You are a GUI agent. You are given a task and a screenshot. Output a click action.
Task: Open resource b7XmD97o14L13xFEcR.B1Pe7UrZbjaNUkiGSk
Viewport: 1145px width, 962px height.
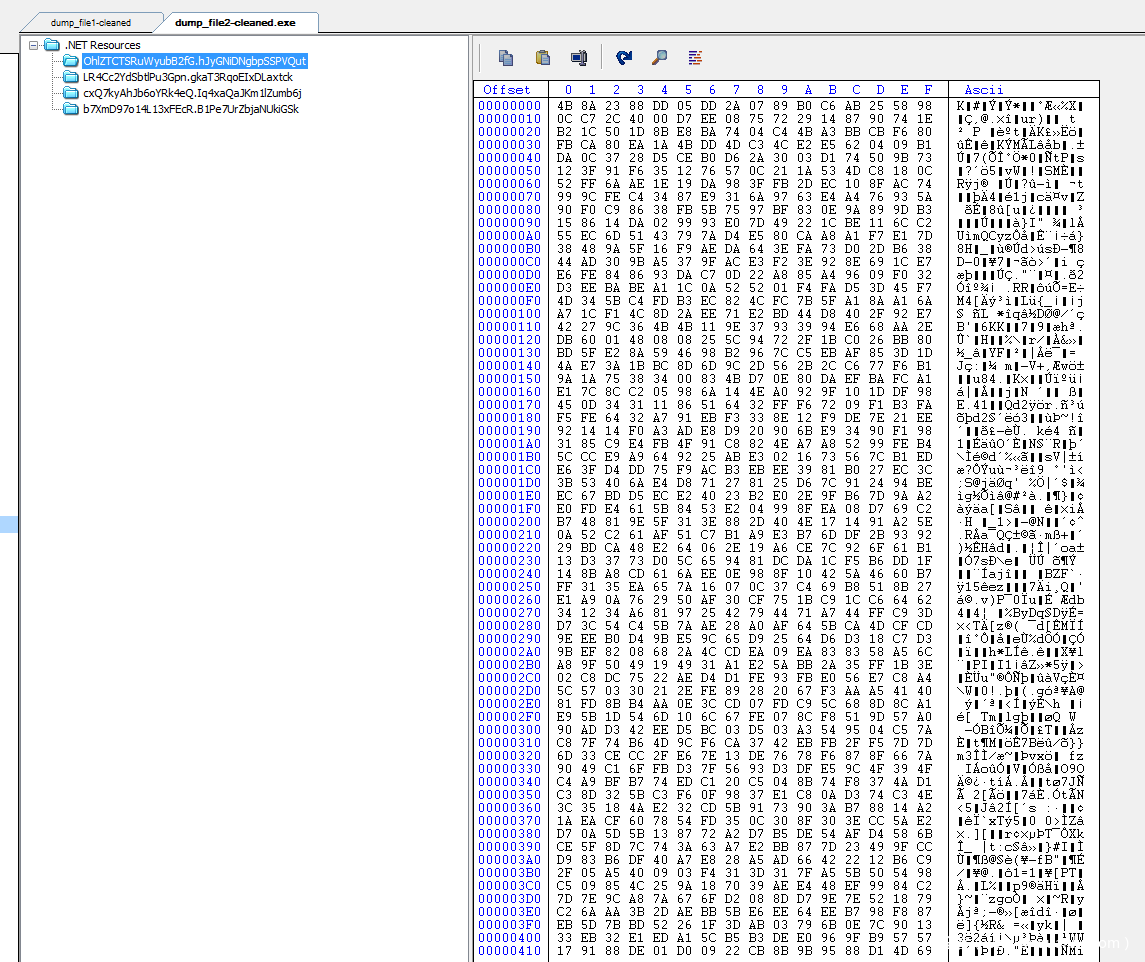click(190, 109)
